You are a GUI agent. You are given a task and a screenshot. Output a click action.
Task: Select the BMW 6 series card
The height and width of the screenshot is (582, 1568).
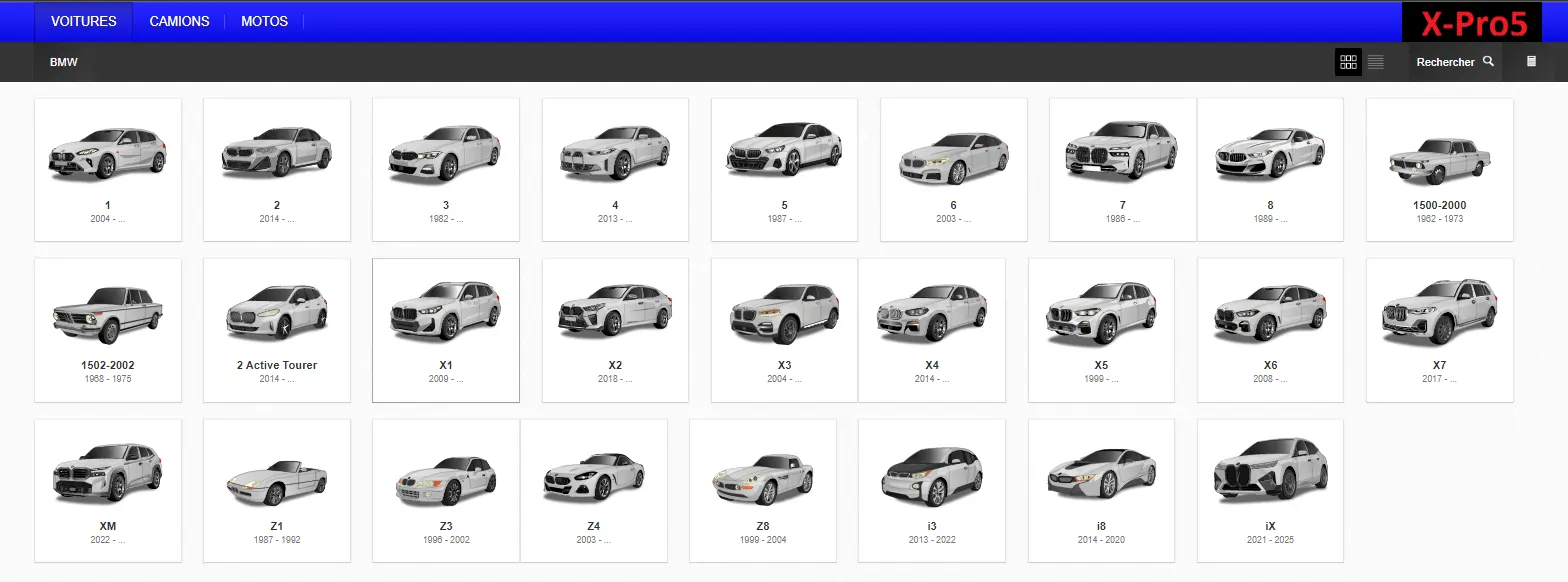pos(953,170)
